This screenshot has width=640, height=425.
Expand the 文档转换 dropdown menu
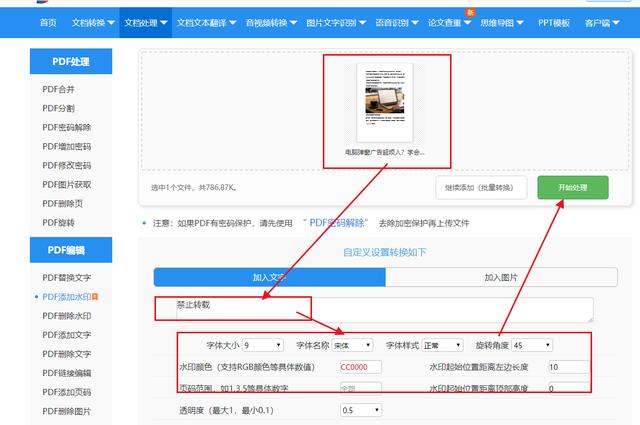pos(93,23)
